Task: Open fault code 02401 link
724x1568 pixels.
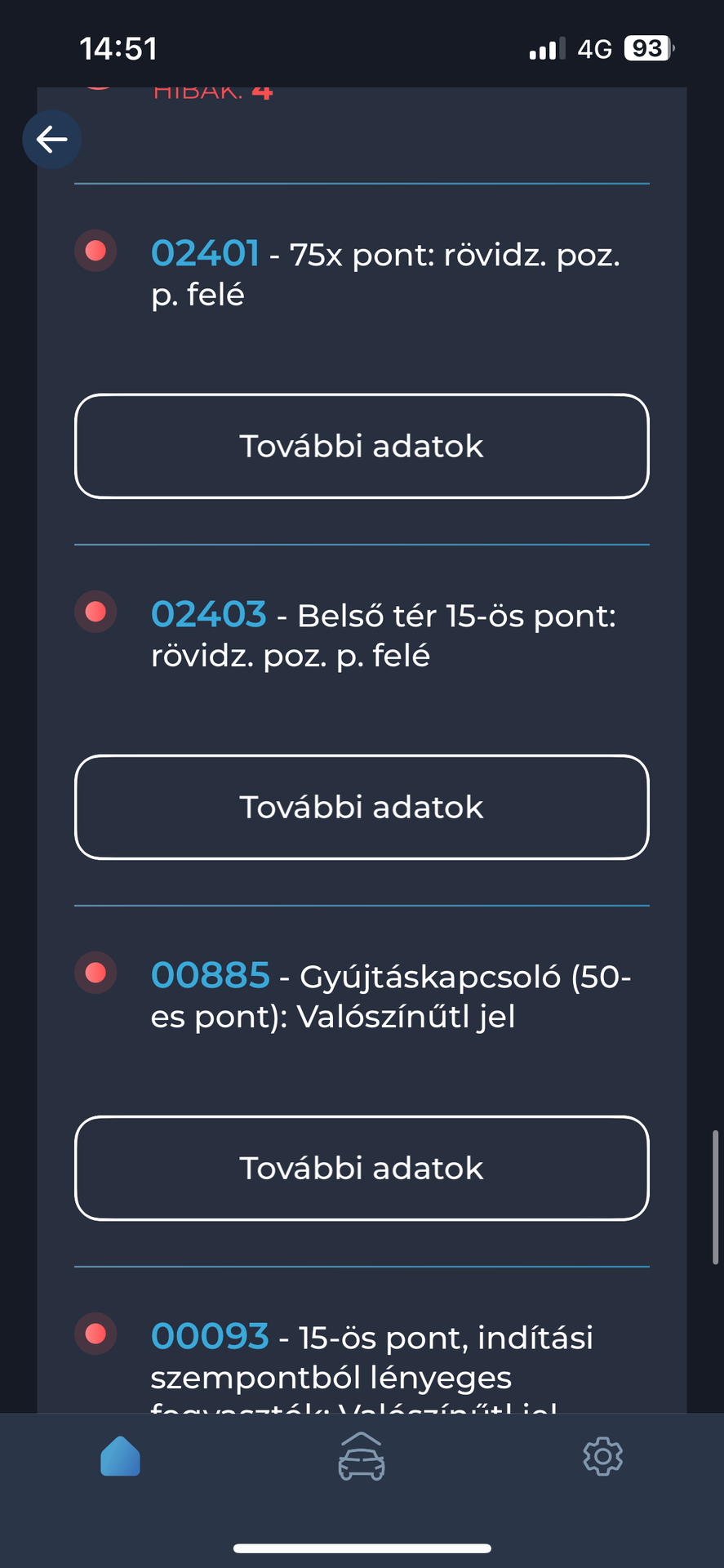Action: pos(205,254)
